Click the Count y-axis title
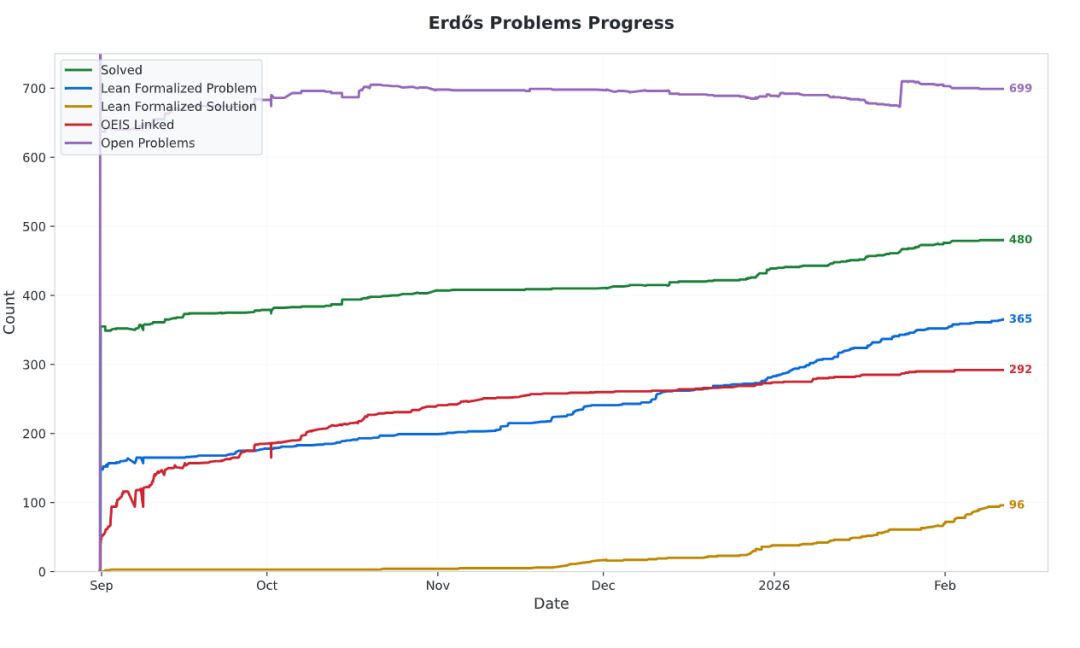 (x=11, y=312)
